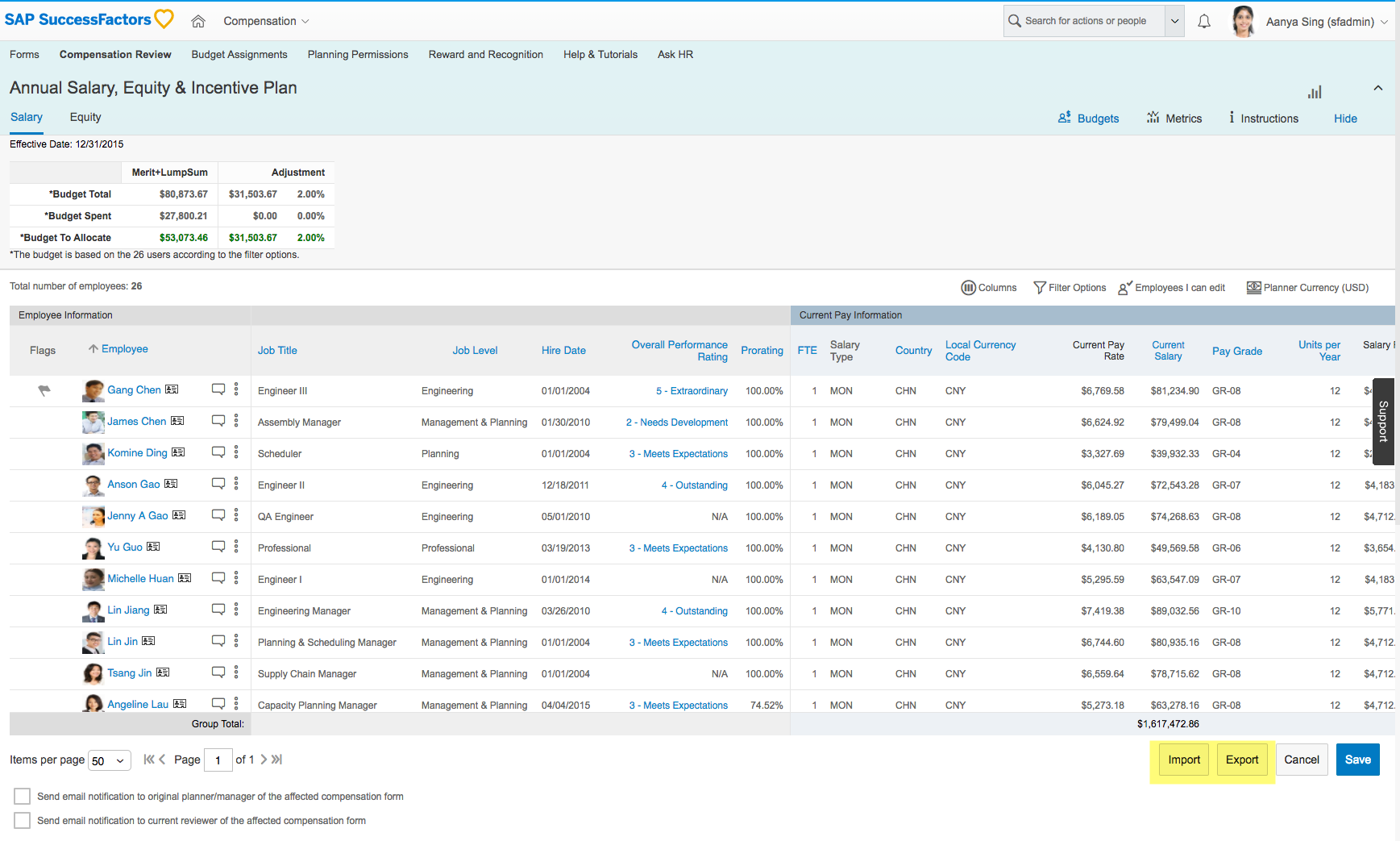Open Filter Options funnel
The width and height of the screenshot is (1400, 841).
[1040, 288]
